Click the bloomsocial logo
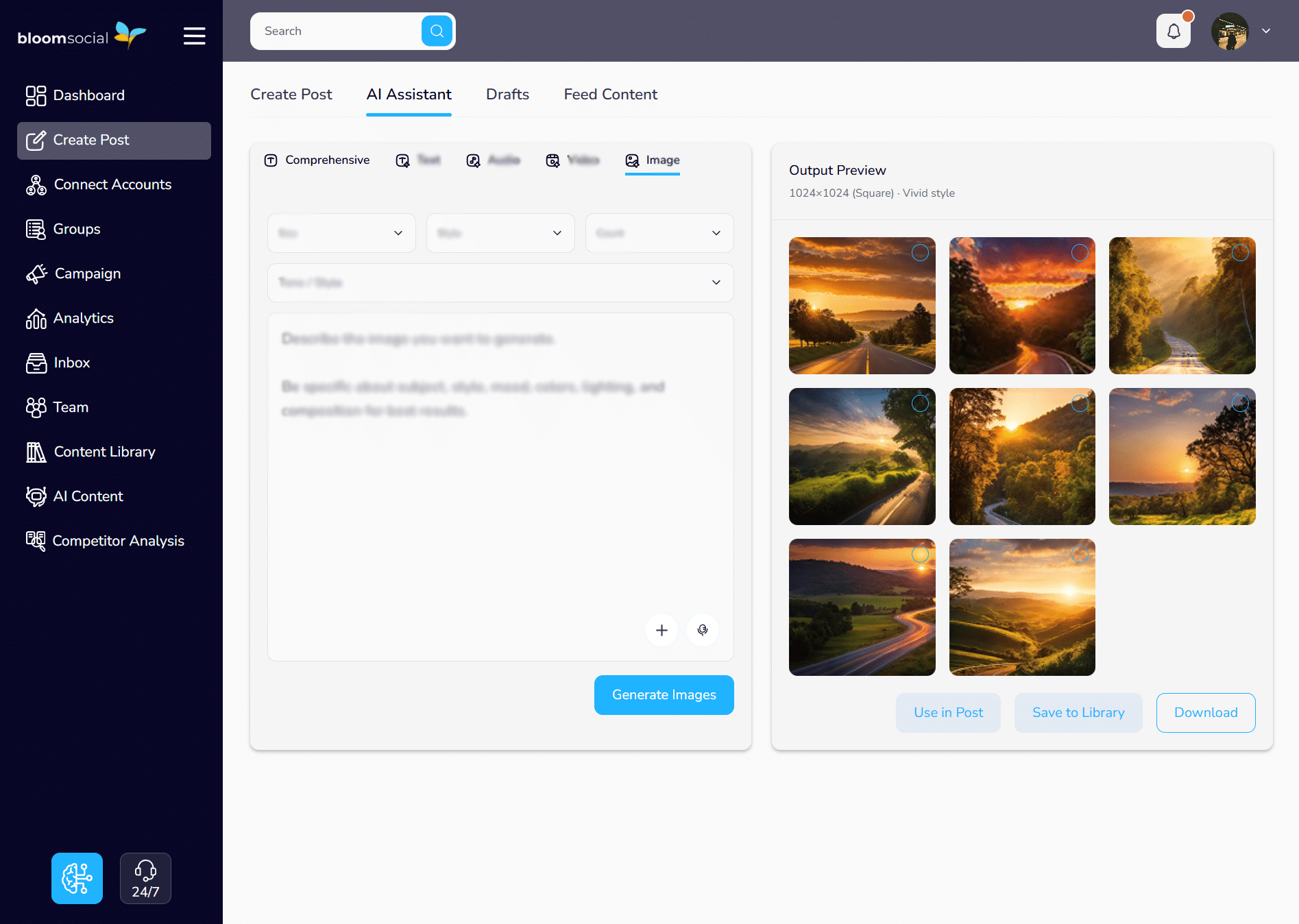1299x924 pixels. [x=82, y=36]
